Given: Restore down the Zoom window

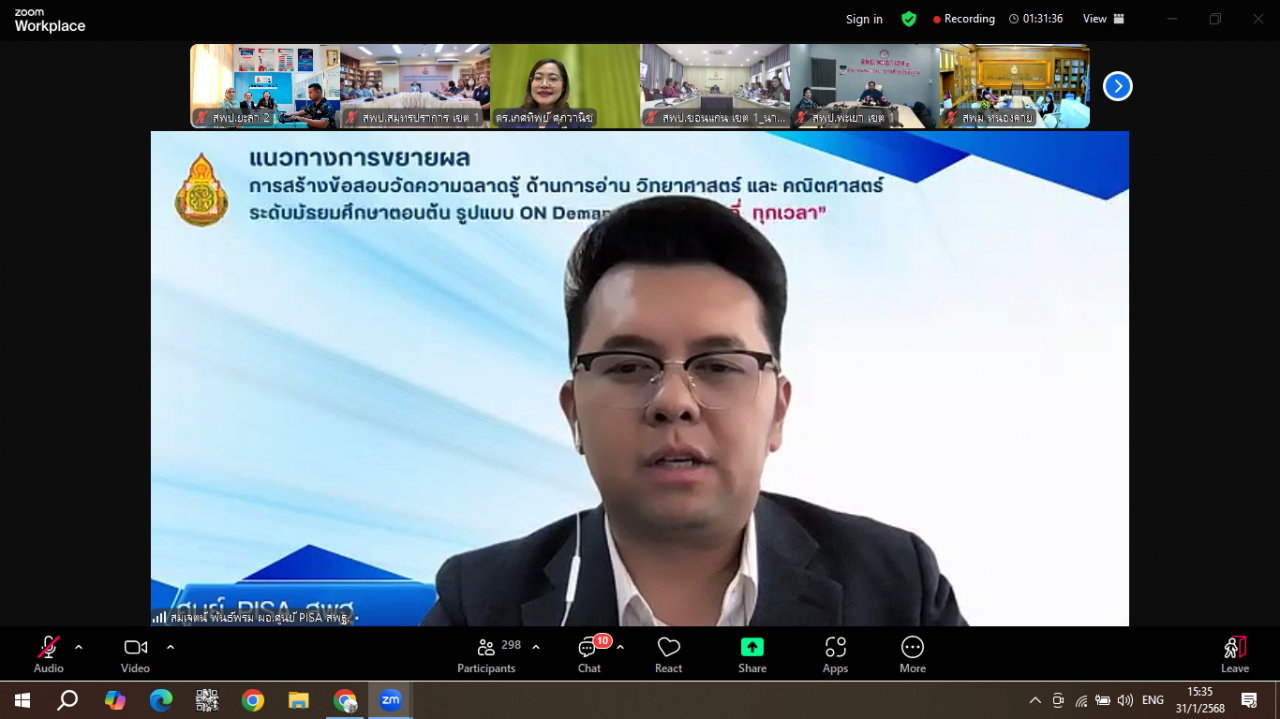Looking at the screenshot, I should tap(1215, 19).
